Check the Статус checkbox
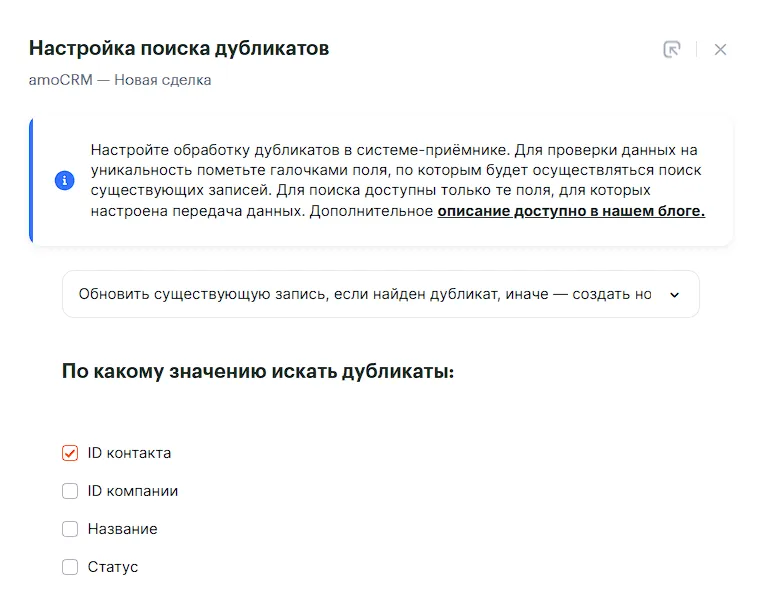 (70, 567)
